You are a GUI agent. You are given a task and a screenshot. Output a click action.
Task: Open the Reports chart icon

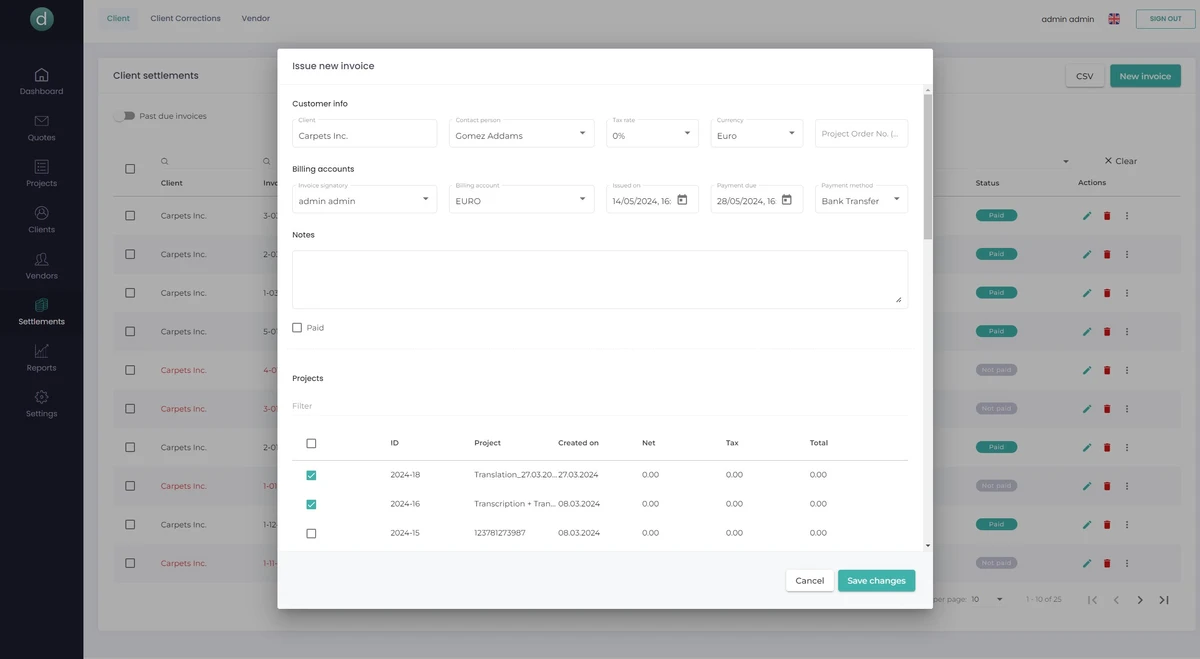point(41,352)
